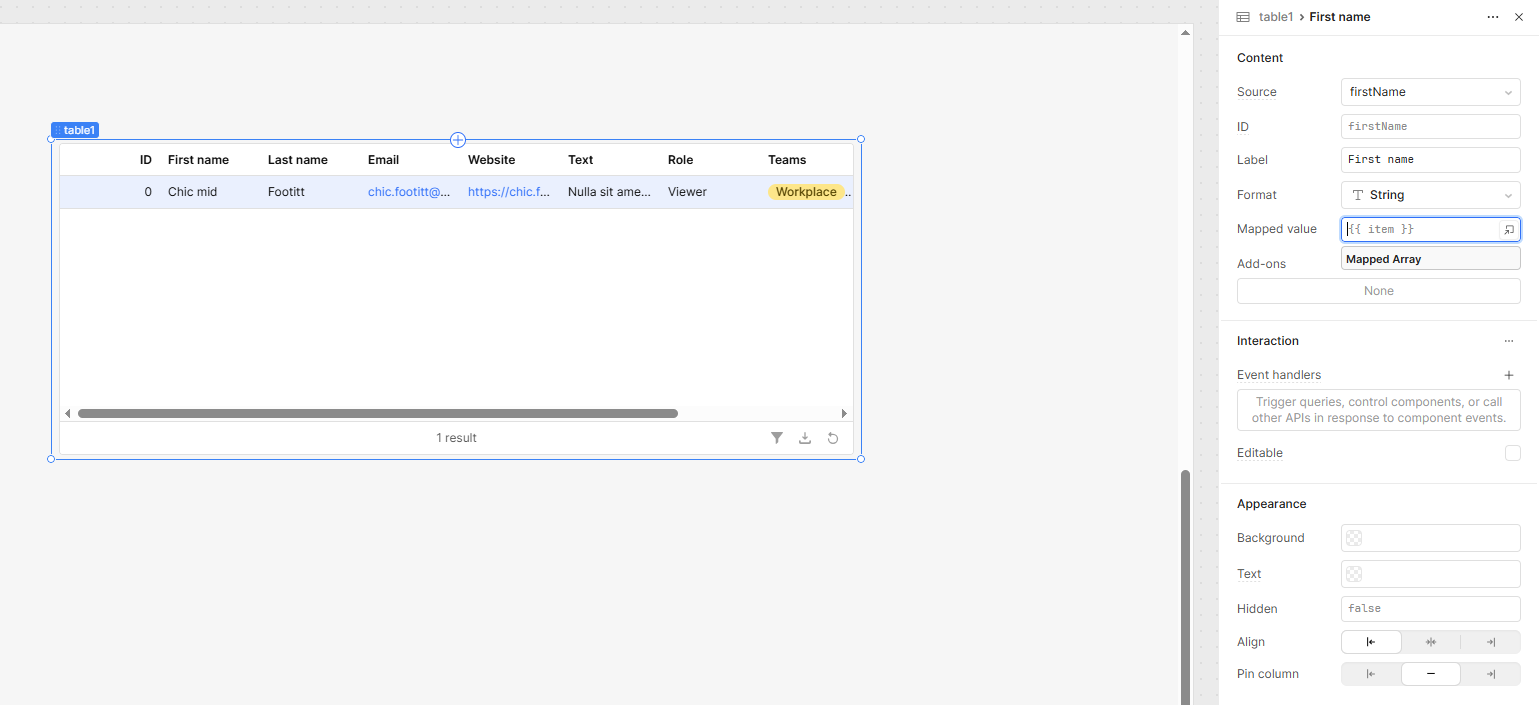Click the Event handlers label
1539x705 pixels.
tap(1279, 375)
